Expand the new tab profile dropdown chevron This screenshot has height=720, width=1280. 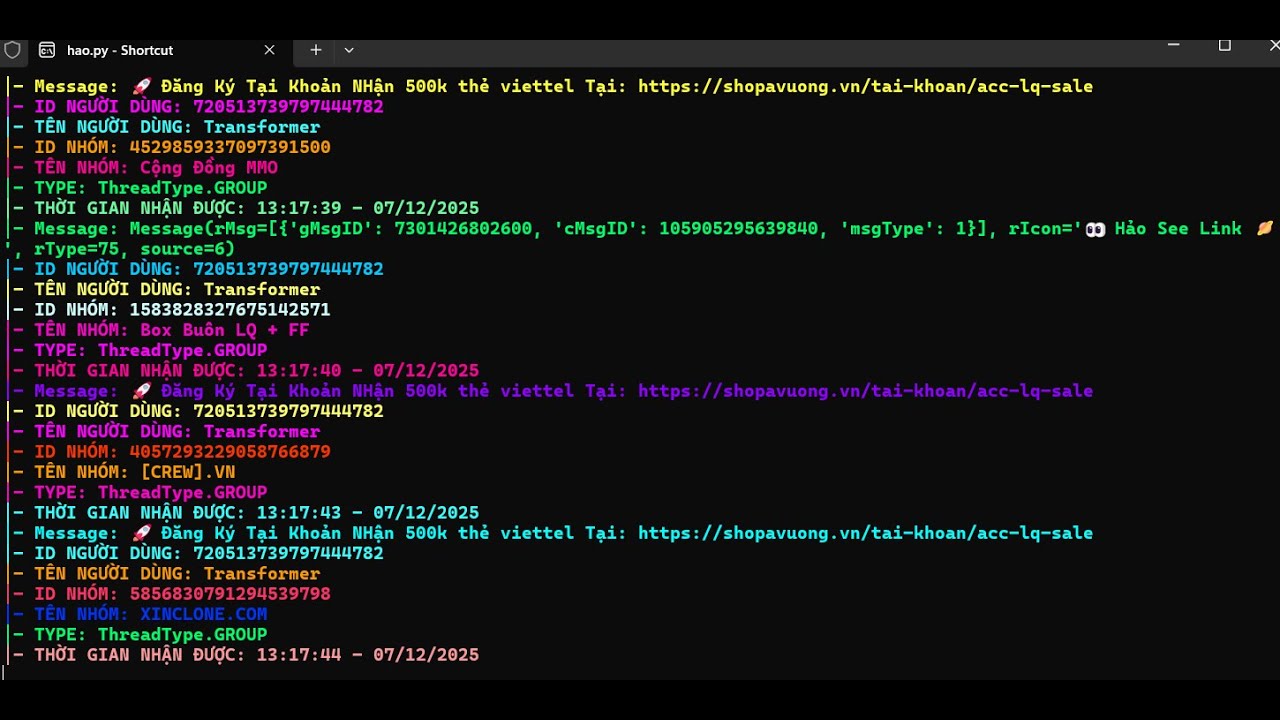(x=349, y=50)
